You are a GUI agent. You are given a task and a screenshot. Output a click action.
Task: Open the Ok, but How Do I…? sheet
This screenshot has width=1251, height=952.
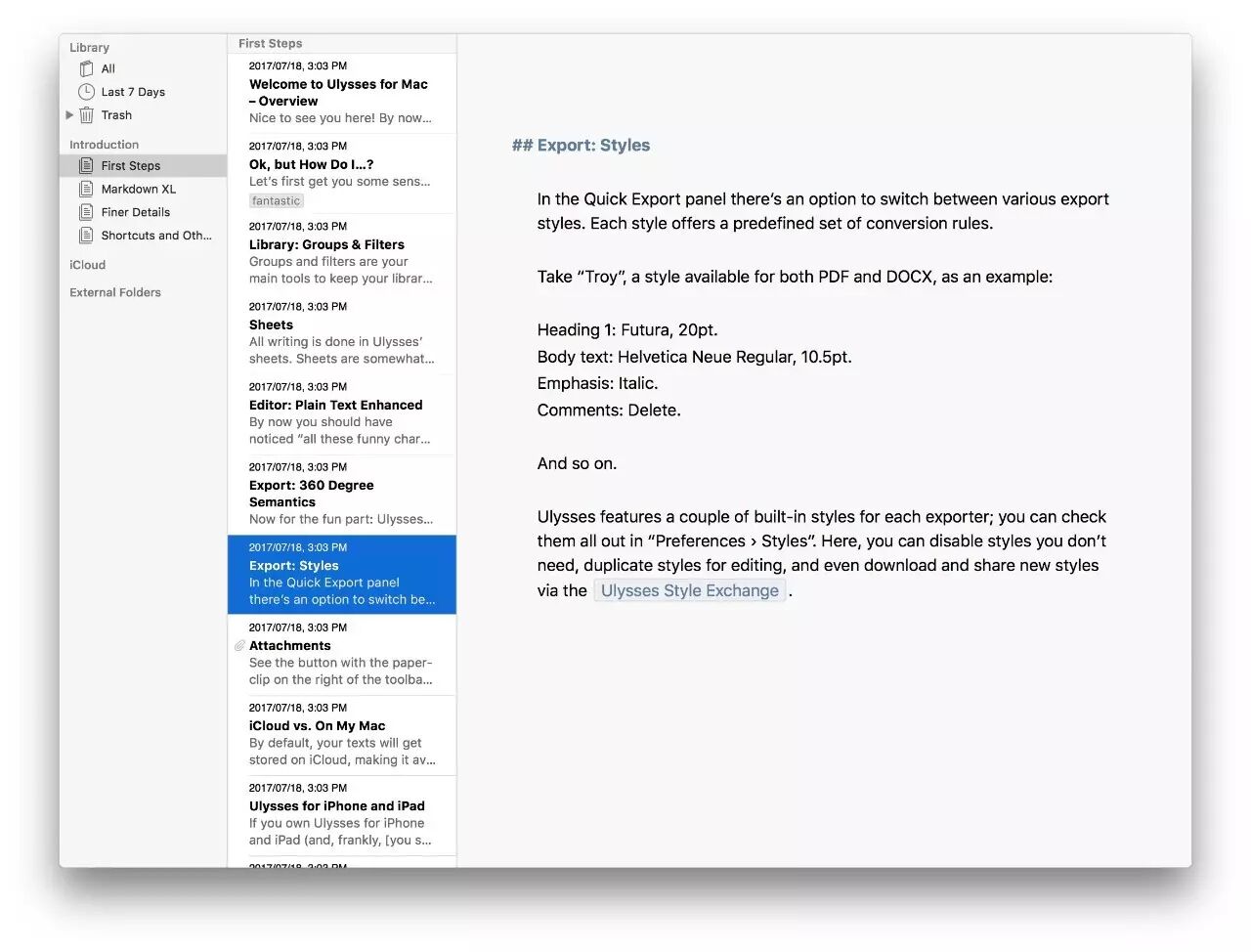(342, 173)
